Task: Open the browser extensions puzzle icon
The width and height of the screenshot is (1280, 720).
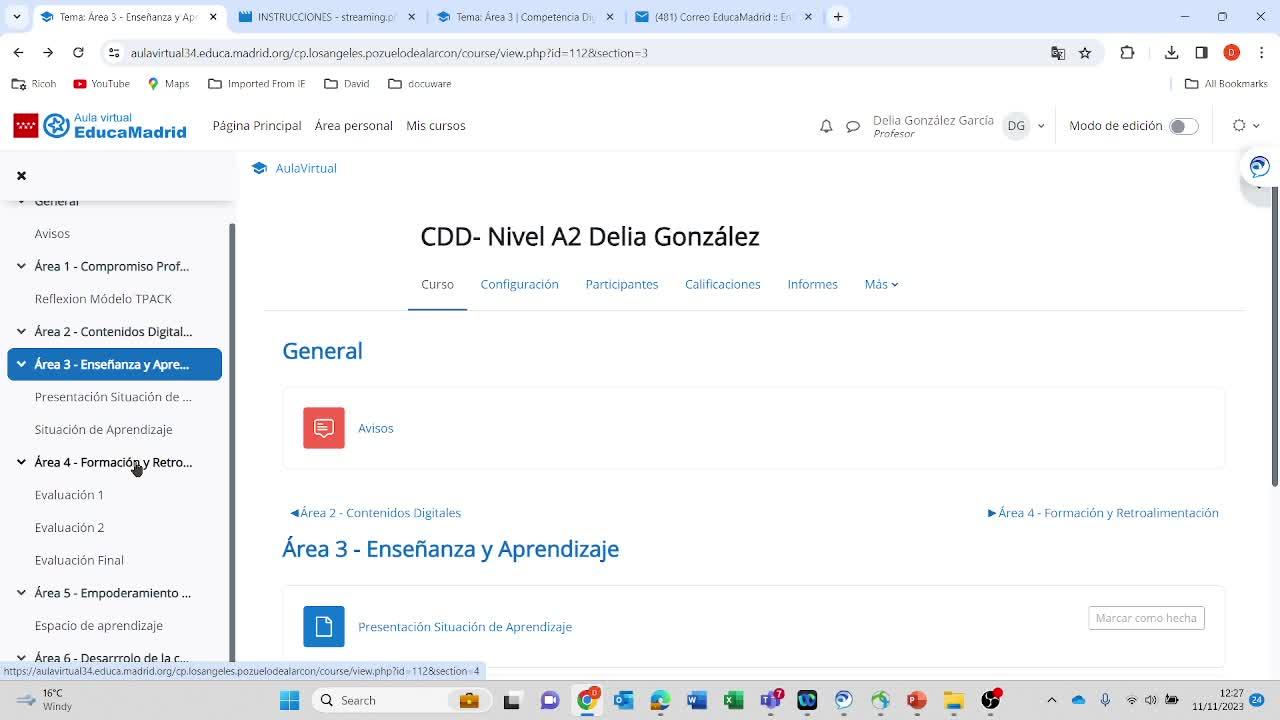Action: (x=1127, y=53)
